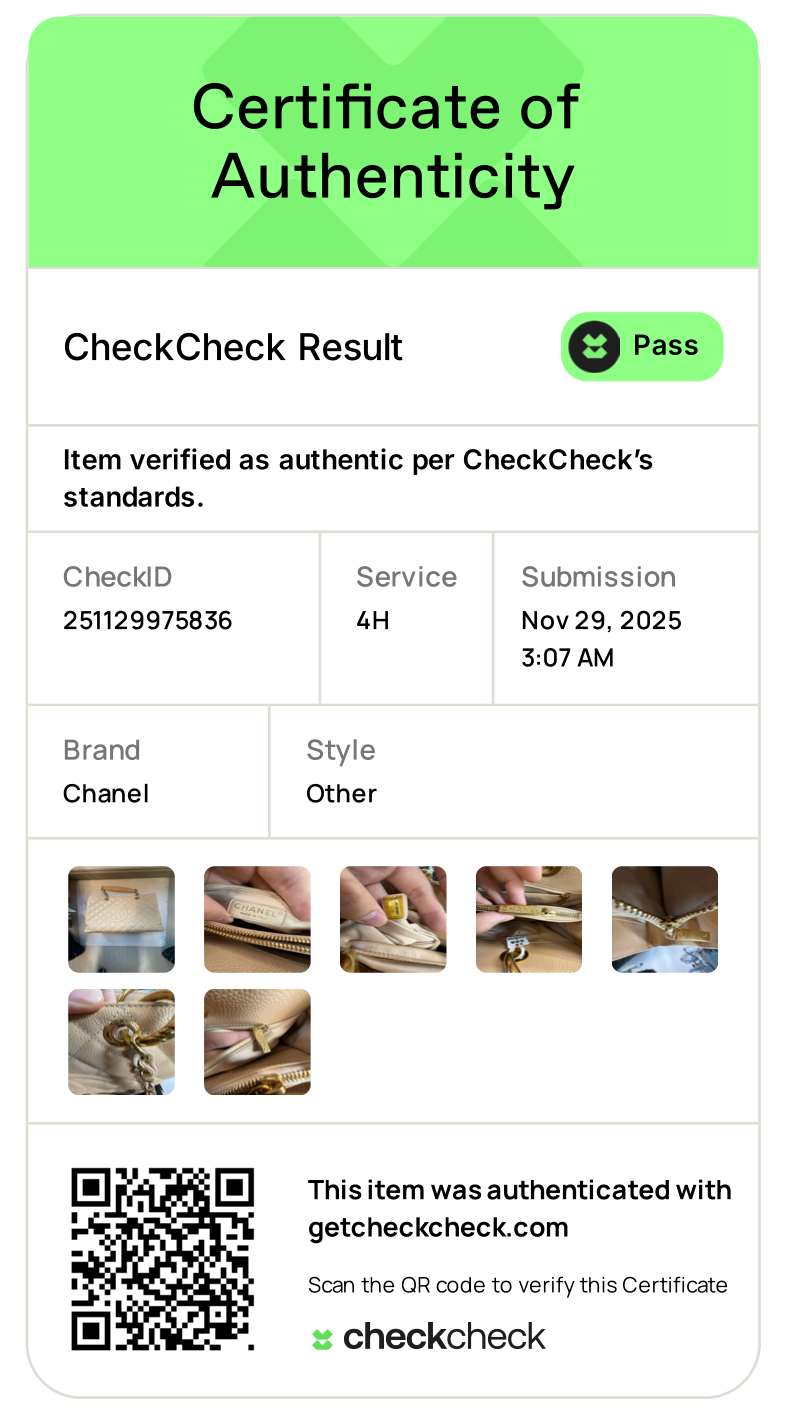Viewport: 796px width, 1422px height.
Task: Click the Submission date Nov 29, 2025
Action: [601, 621]
